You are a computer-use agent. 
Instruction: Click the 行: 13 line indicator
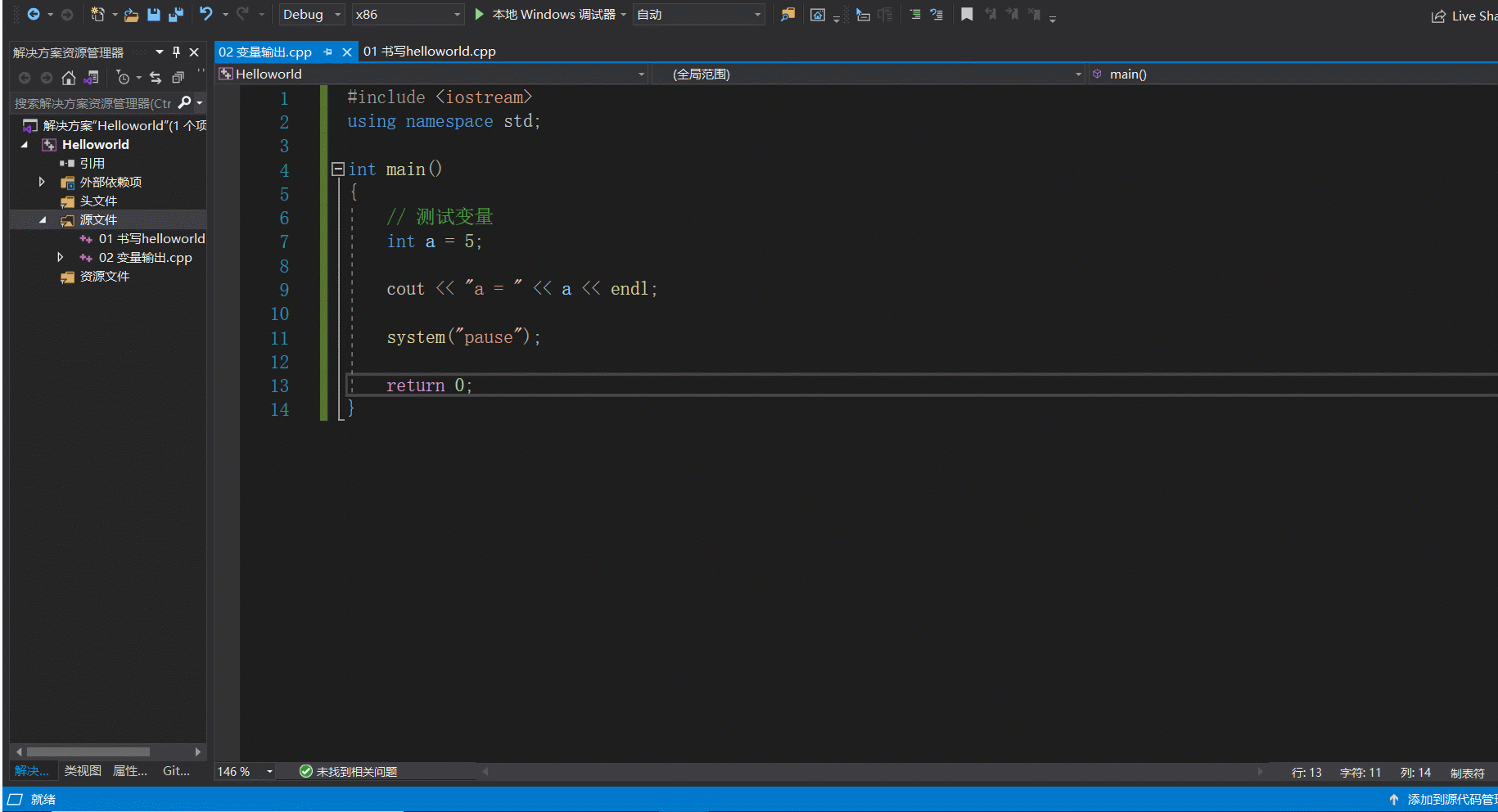pos(1306,773)
